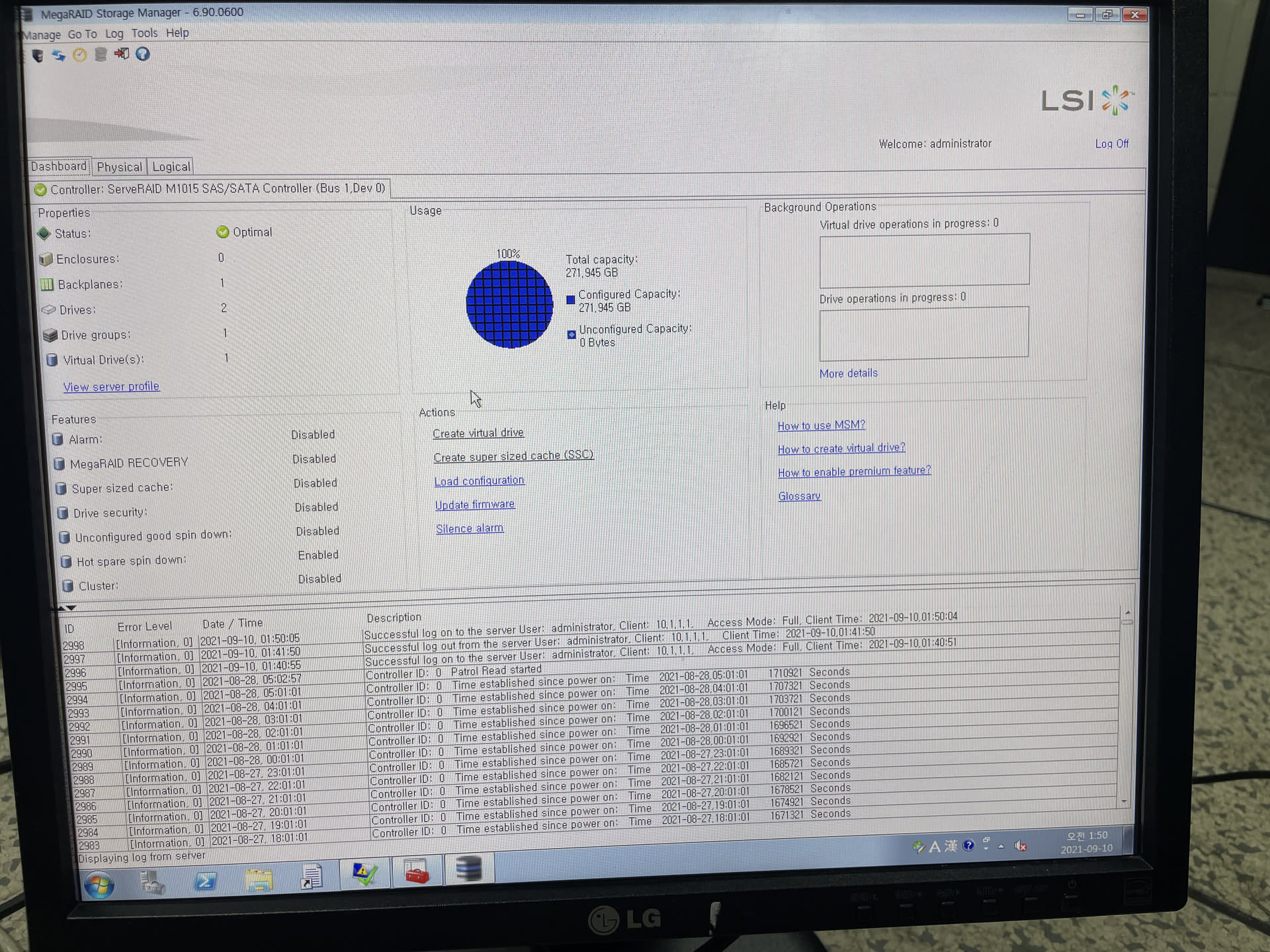1270x952 pixels.
Task: Click the View server profile link
Action: 111,387
